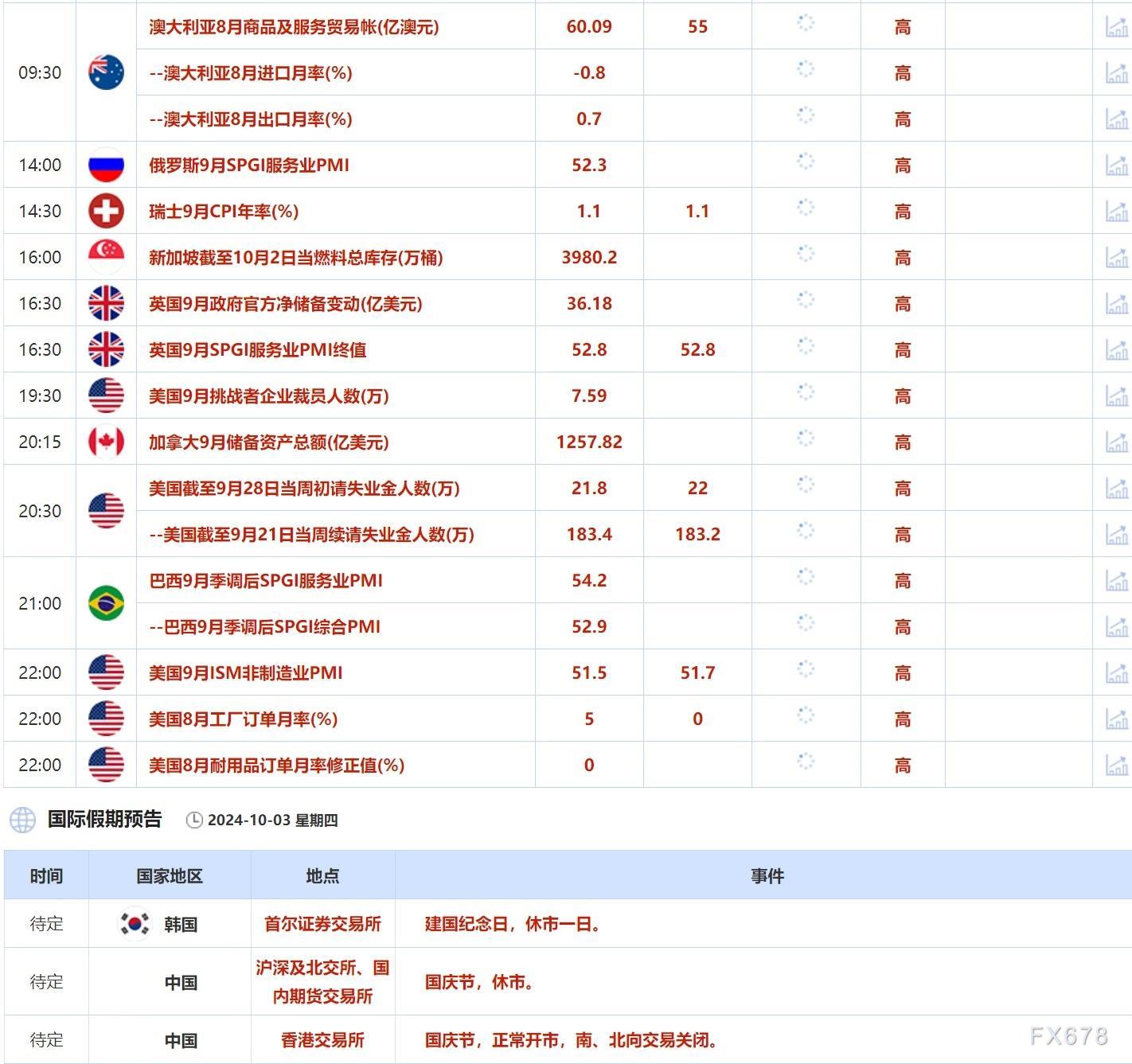Click the 事件 column header
1132x1064 pixels.
[767, 875]
